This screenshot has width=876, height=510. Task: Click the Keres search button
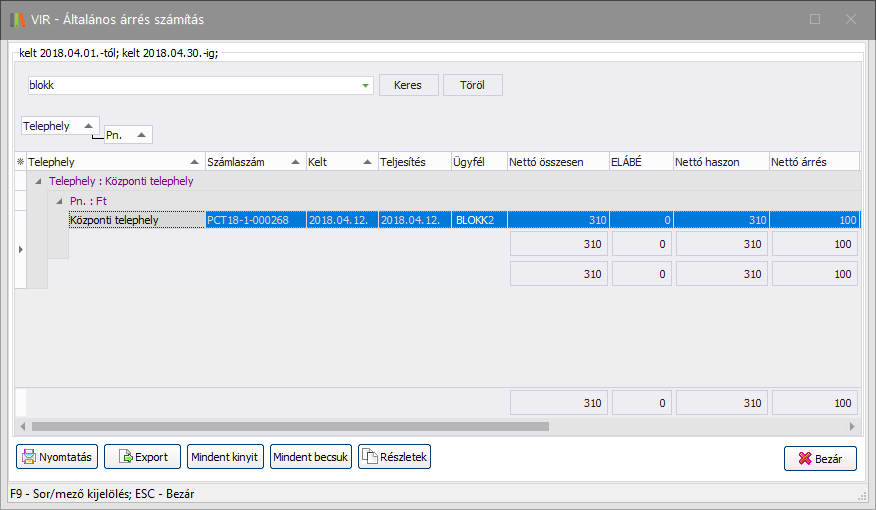coord(408,86)
